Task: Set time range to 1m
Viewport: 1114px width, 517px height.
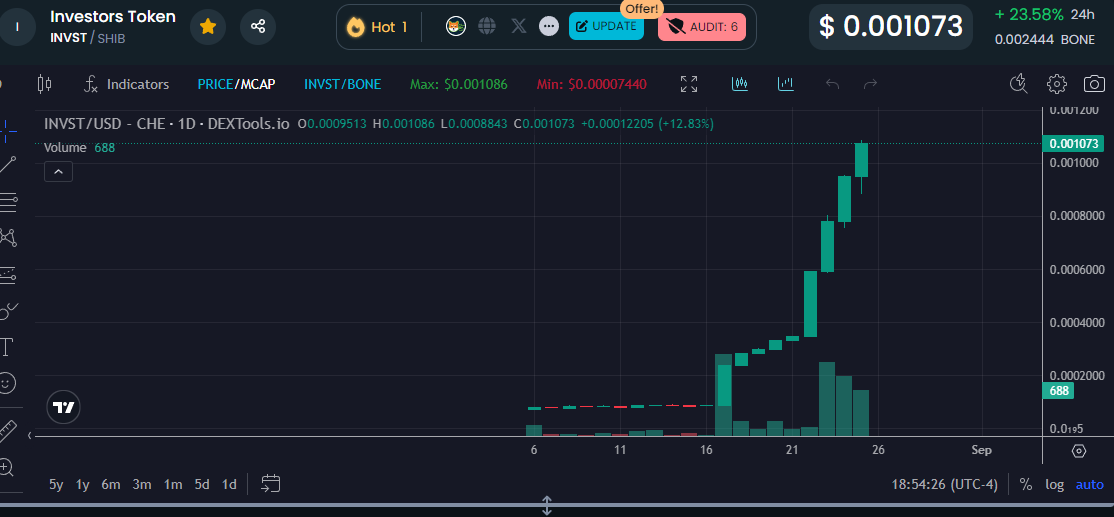Action: (173, 484)
